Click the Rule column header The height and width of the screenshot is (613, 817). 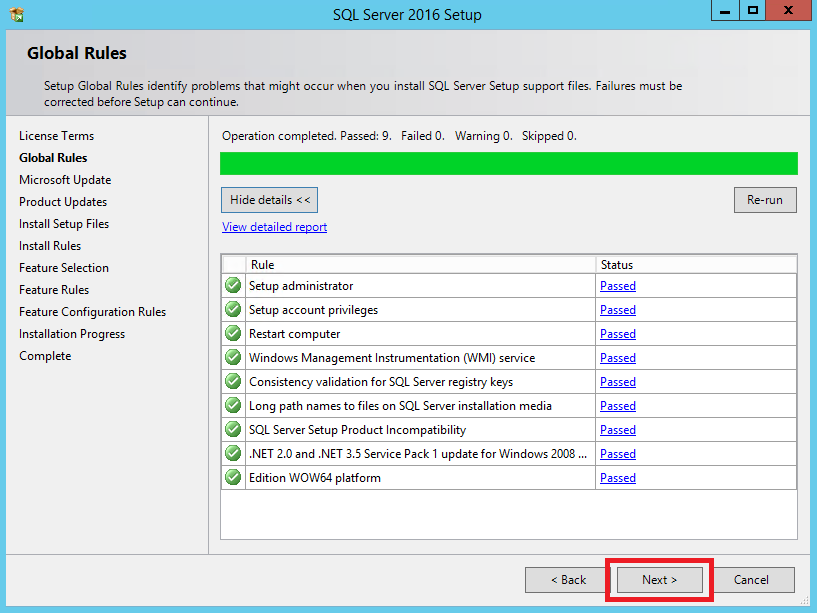point(420,265)
